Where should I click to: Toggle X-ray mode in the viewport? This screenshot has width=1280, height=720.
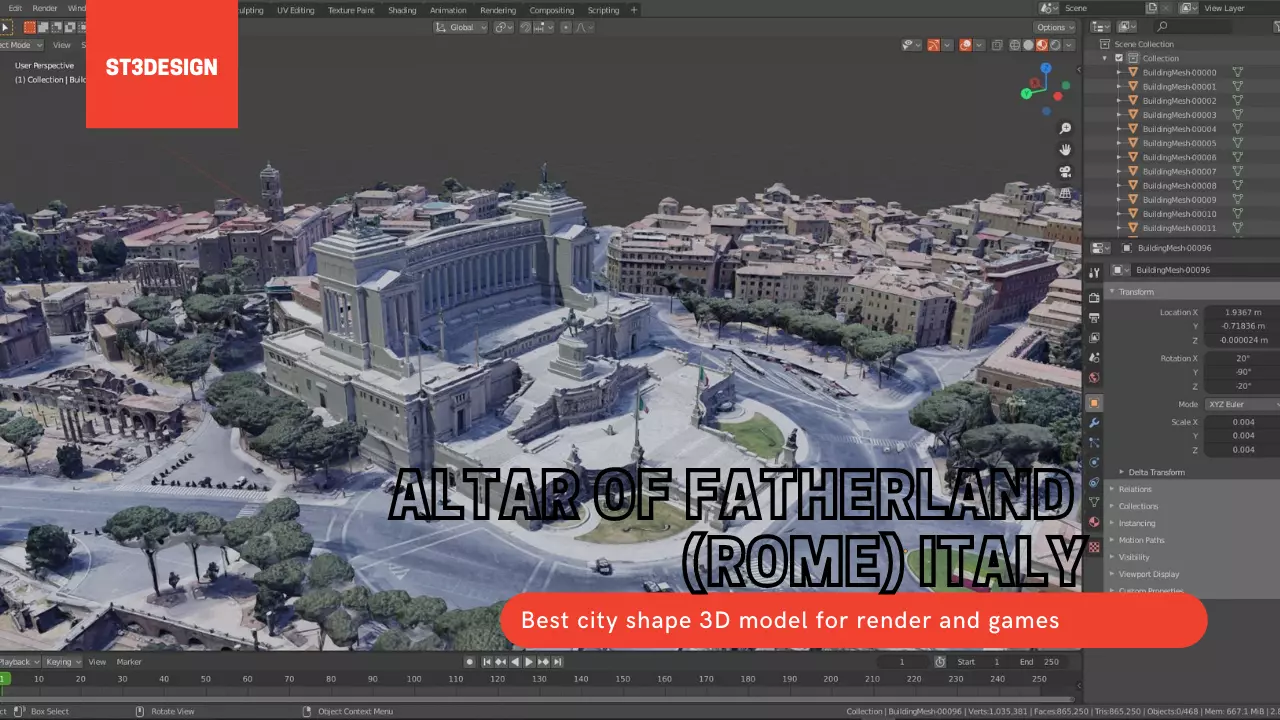(996, 45)
